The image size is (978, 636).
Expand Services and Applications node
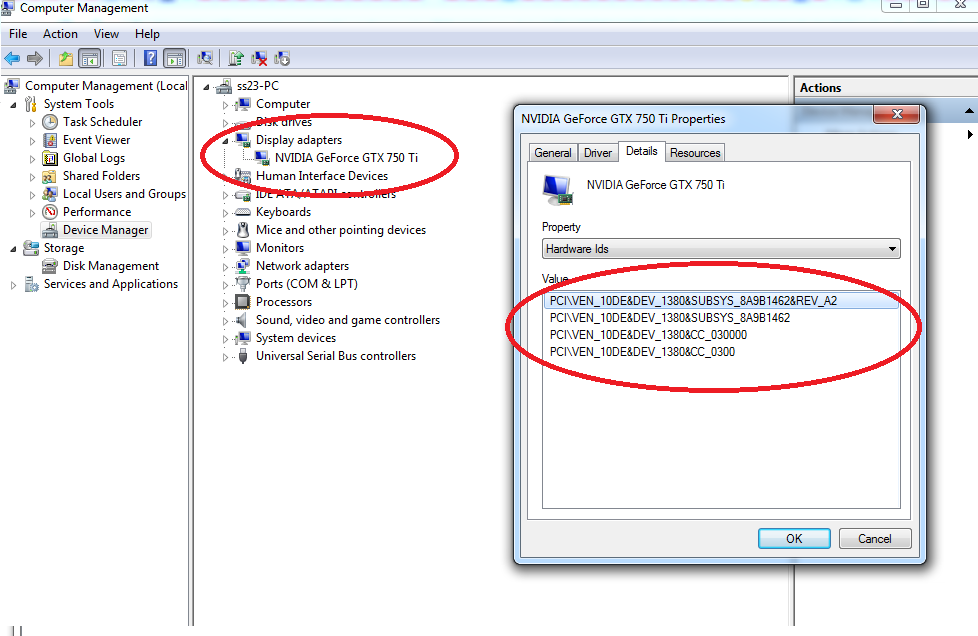pos(13,285)
